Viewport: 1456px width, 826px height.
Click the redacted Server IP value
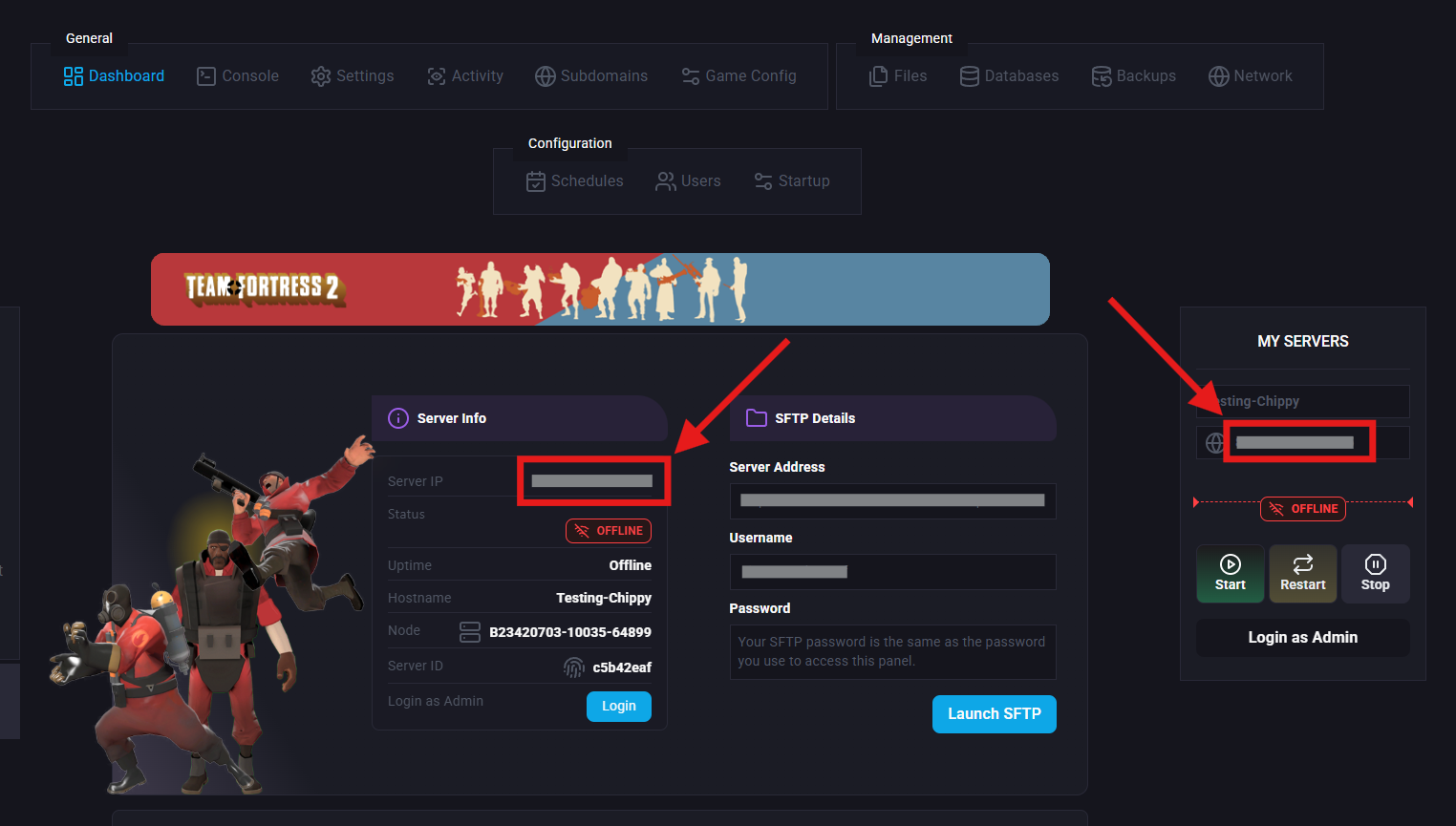(592, 481)
